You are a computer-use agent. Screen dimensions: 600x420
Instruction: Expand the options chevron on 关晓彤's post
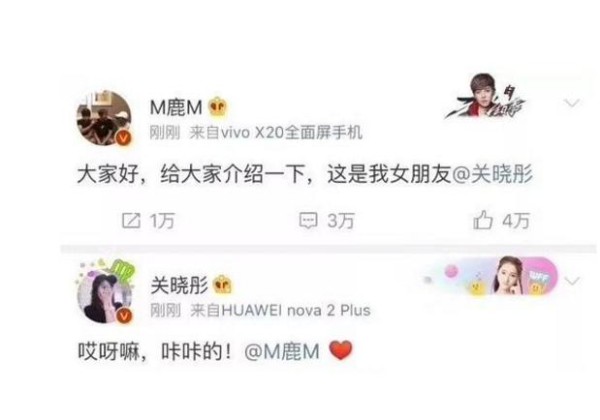click(x=572, y=282)
